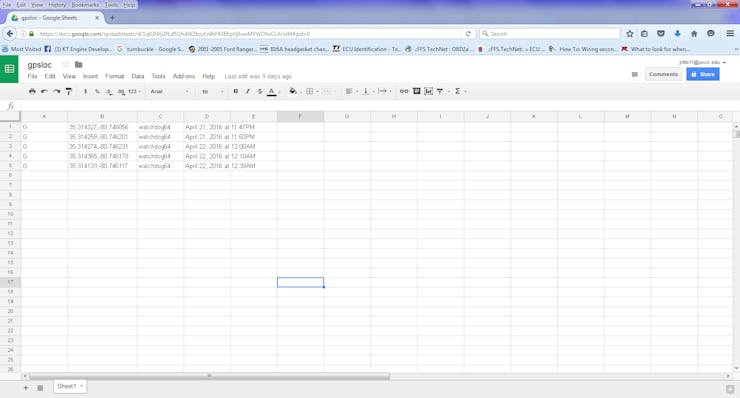Open the font size dropdown

tap(212, 91)
